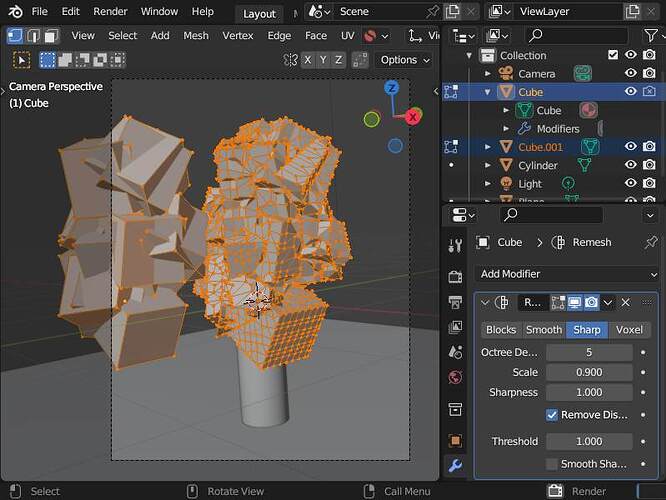
Task: Hide the Light in viewport
Action: (630, 183)
